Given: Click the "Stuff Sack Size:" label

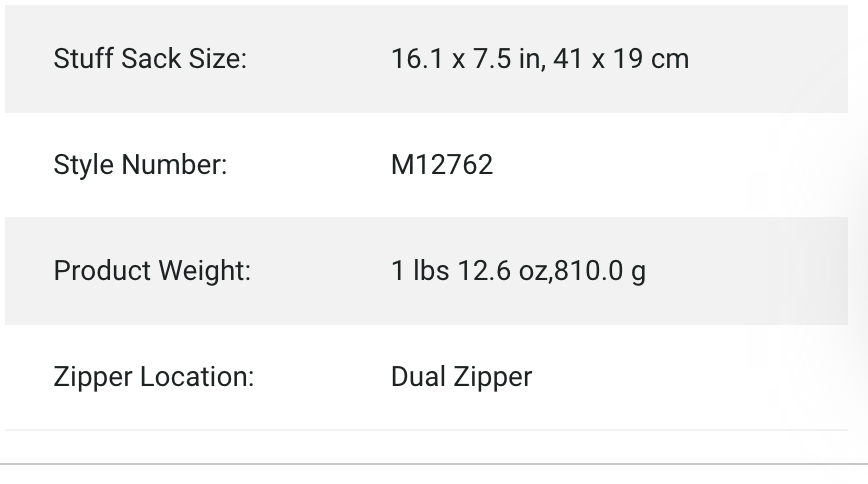Looking at the screenshot, I should pyautogui.click(x=149, y=58).
